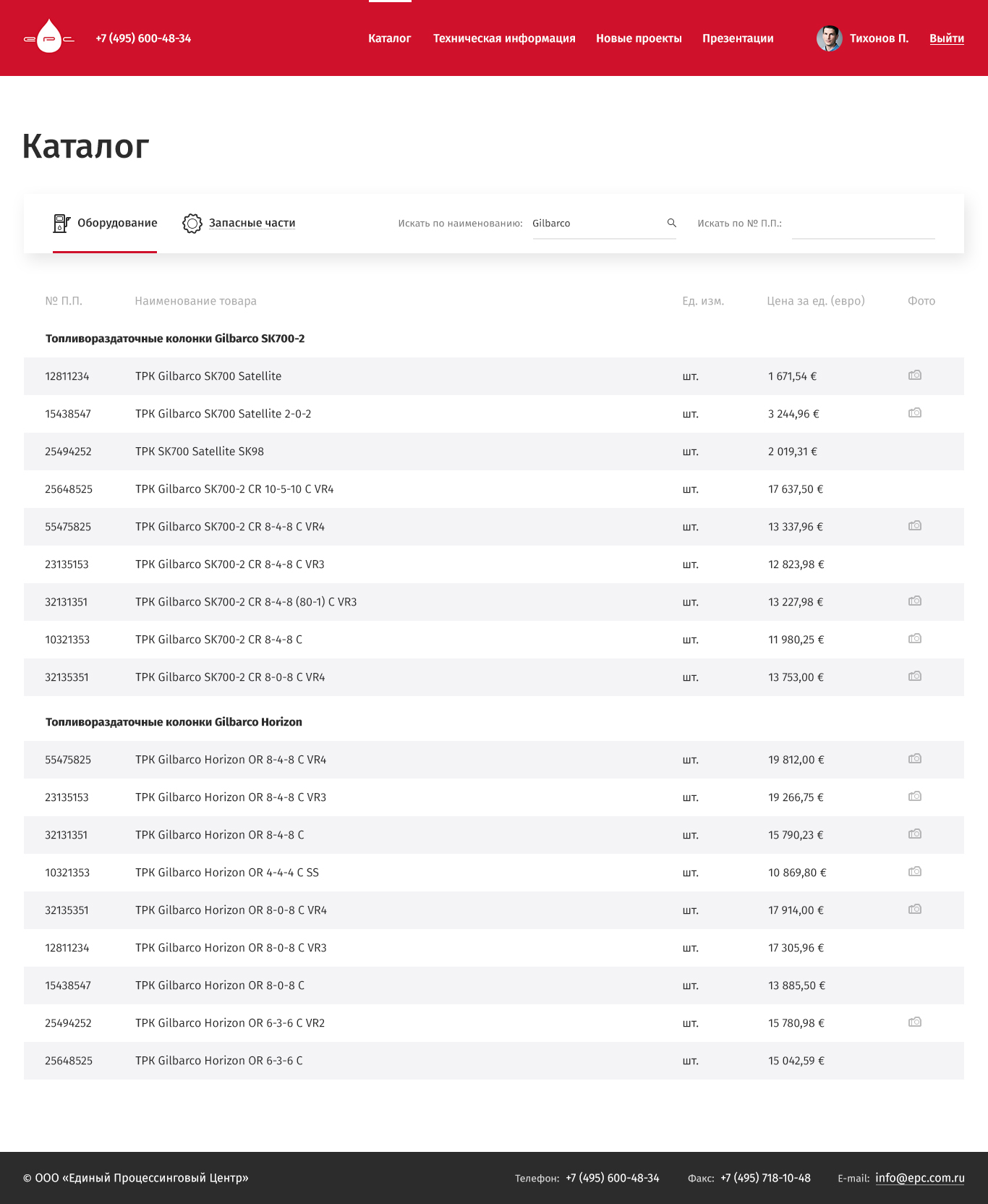Click info@epc.com.ru email link
Viewport: 988px width, 1204px height.
[919, 1178]
